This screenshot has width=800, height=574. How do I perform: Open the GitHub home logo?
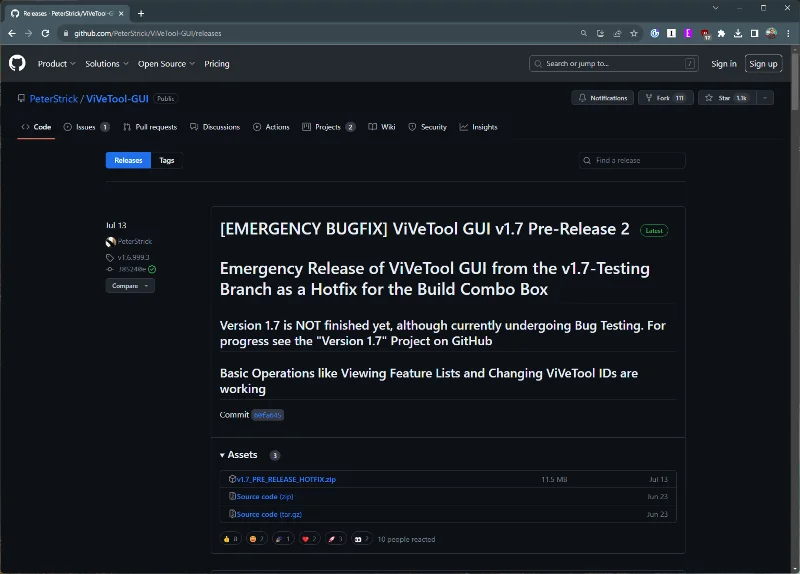17,63
